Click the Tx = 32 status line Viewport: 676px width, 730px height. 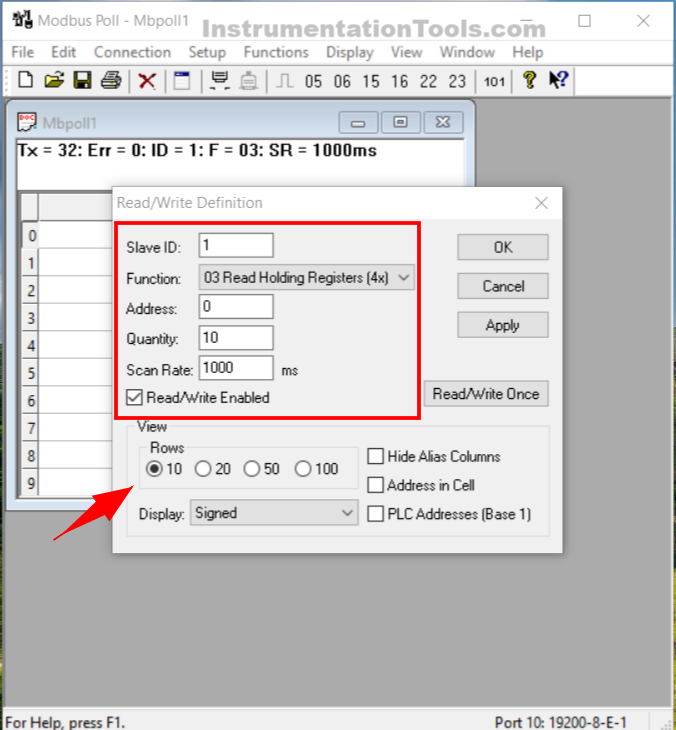pyautogui.click(x=196, y=150)
